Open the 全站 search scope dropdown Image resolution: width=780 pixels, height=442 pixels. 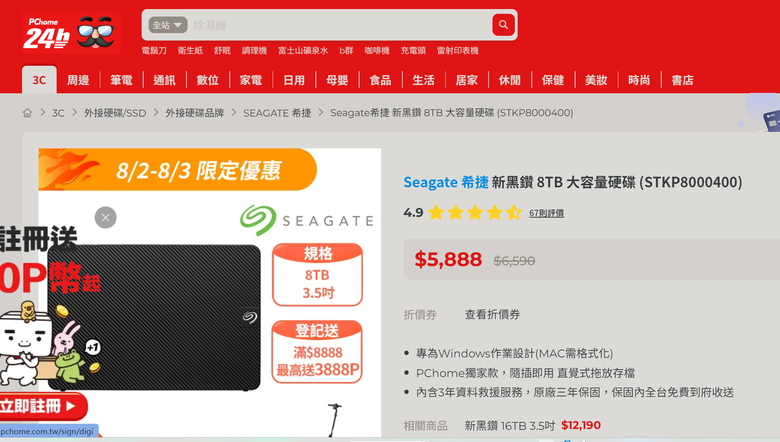click(168, 25)
